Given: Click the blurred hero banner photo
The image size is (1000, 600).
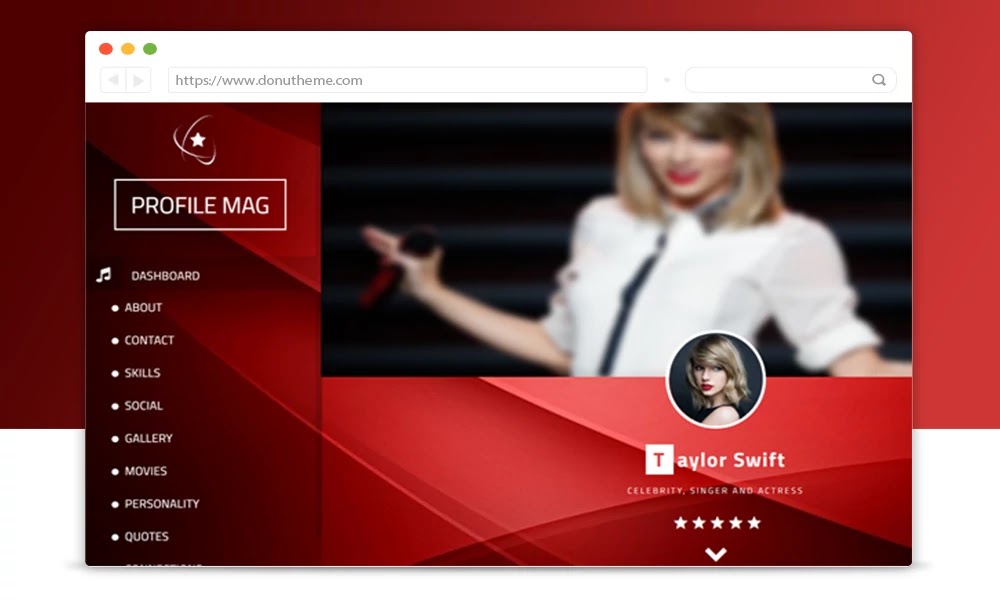Looking at the screenshot, I should (x=616, y=239).
